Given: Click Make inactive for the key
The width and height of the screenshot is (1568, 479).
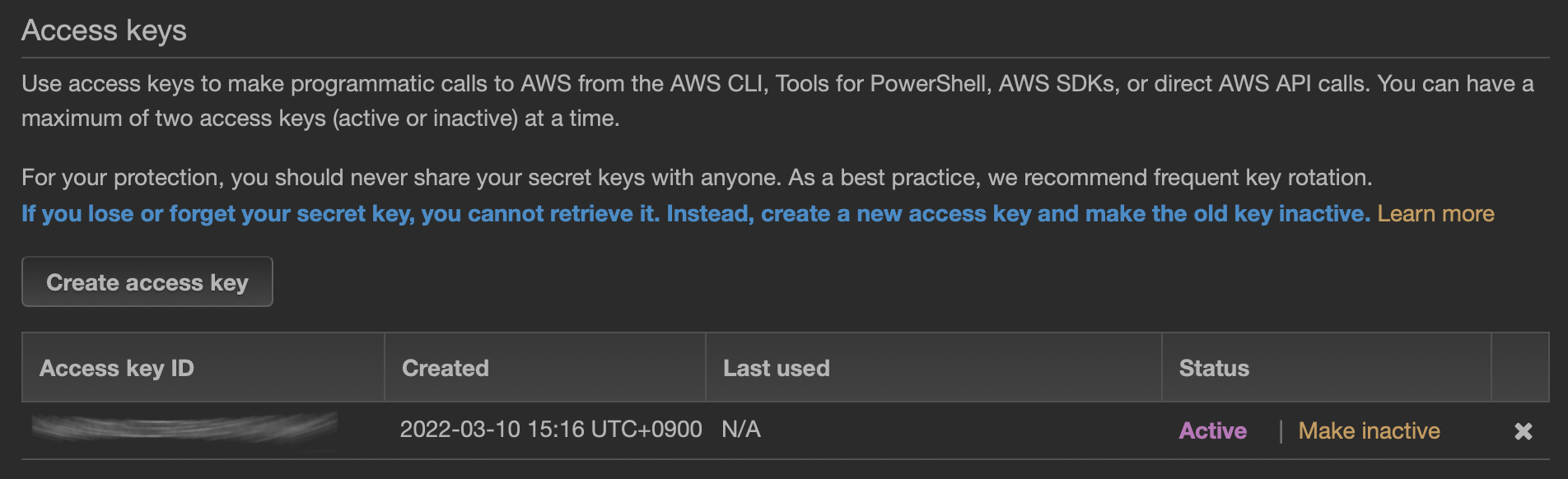Looking at the screenshot, I should [1369, 430].
